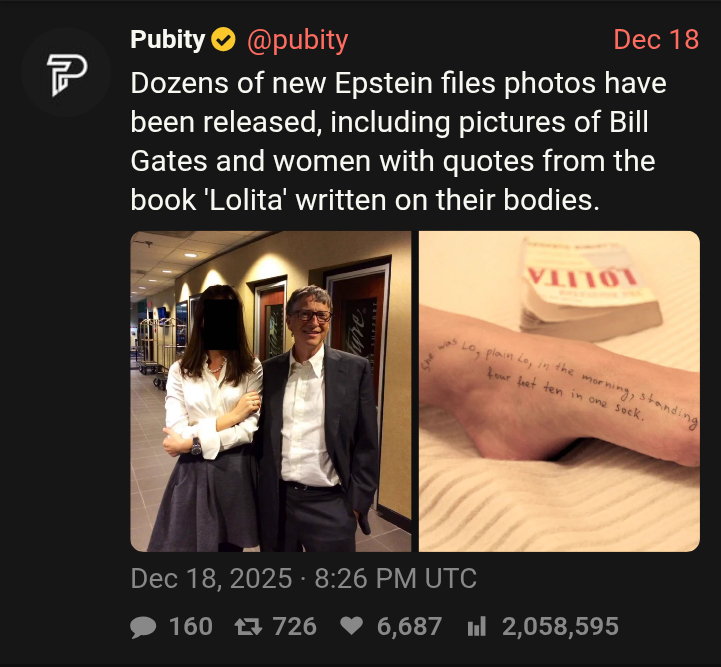721x667 pixels.
Task: Click the tweet text about Epstein files
Action: pos(398,142)
